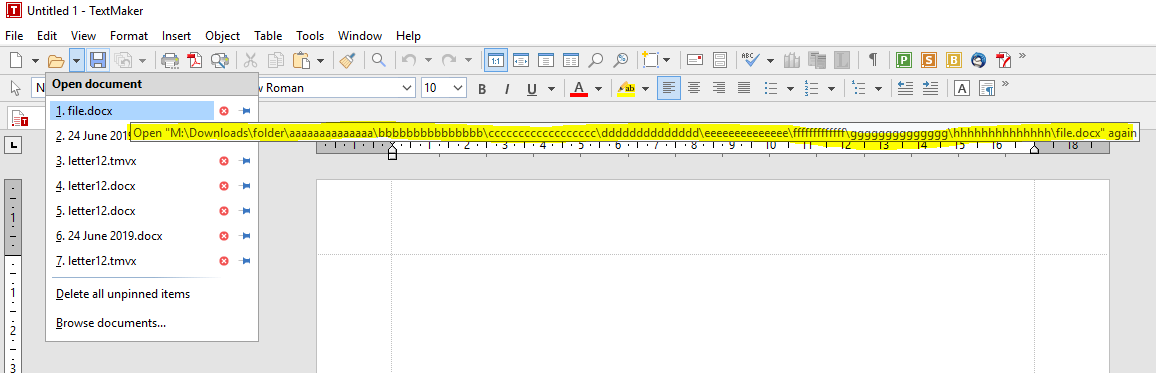
Task: Open paragraph formatting icon with pilcrow page
Action: (x=987, y=88)
